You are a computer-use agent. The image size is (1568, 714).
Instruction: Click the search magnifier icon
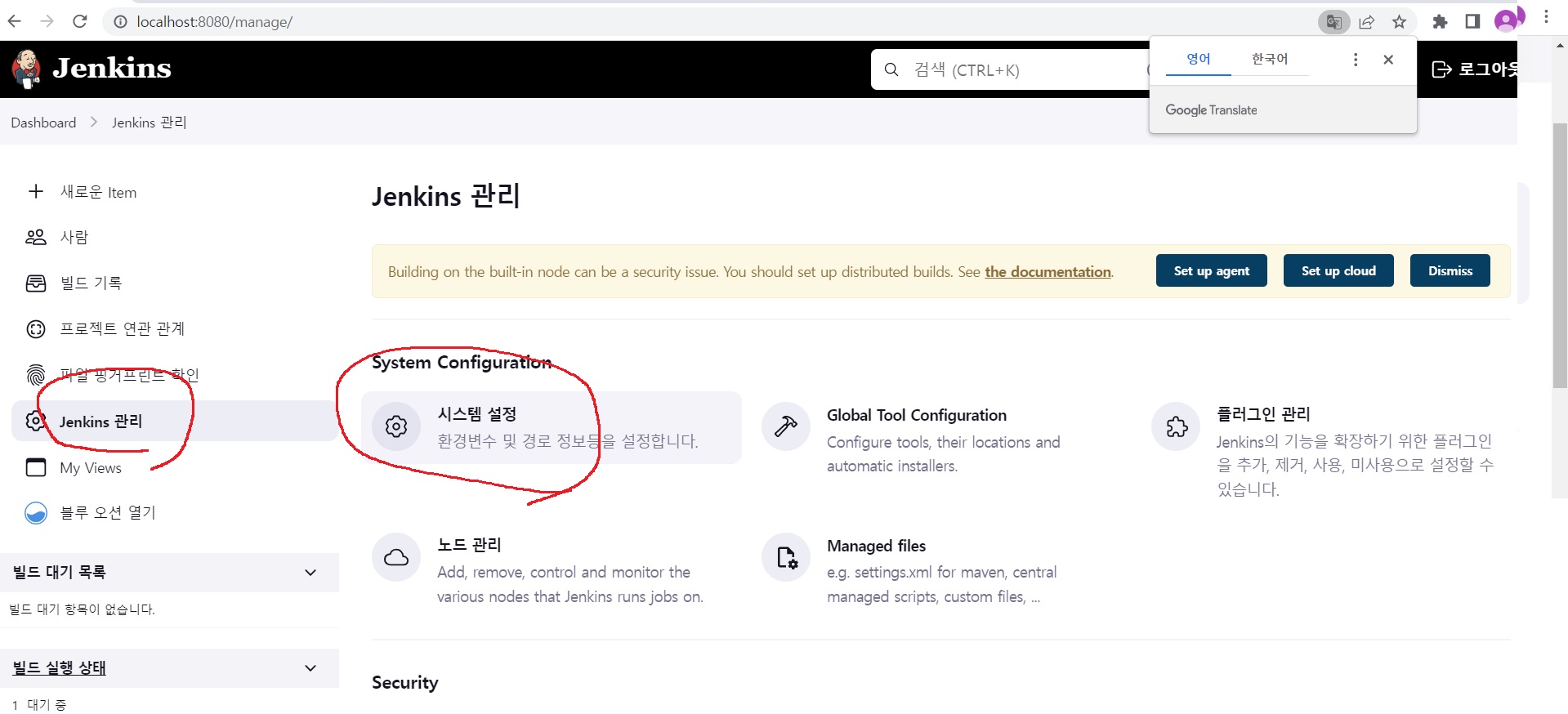pos(891,69)
